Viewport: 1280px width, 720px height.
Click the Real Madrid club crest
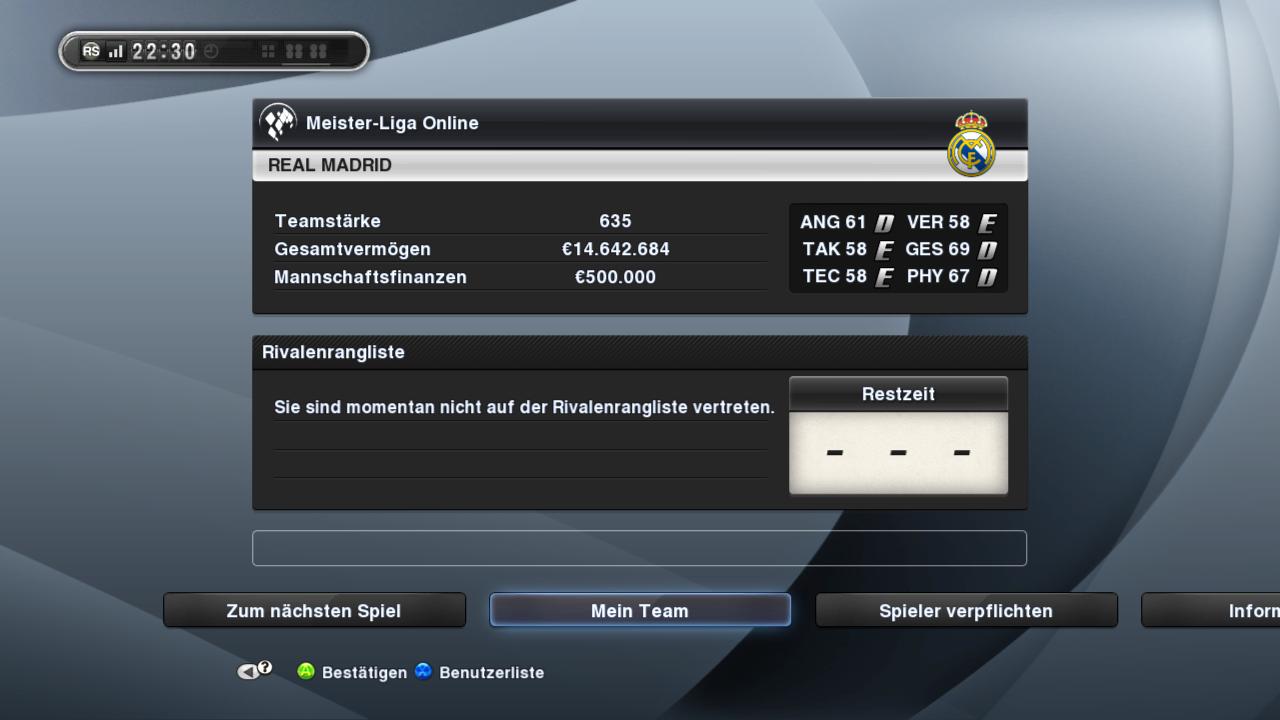971,144
